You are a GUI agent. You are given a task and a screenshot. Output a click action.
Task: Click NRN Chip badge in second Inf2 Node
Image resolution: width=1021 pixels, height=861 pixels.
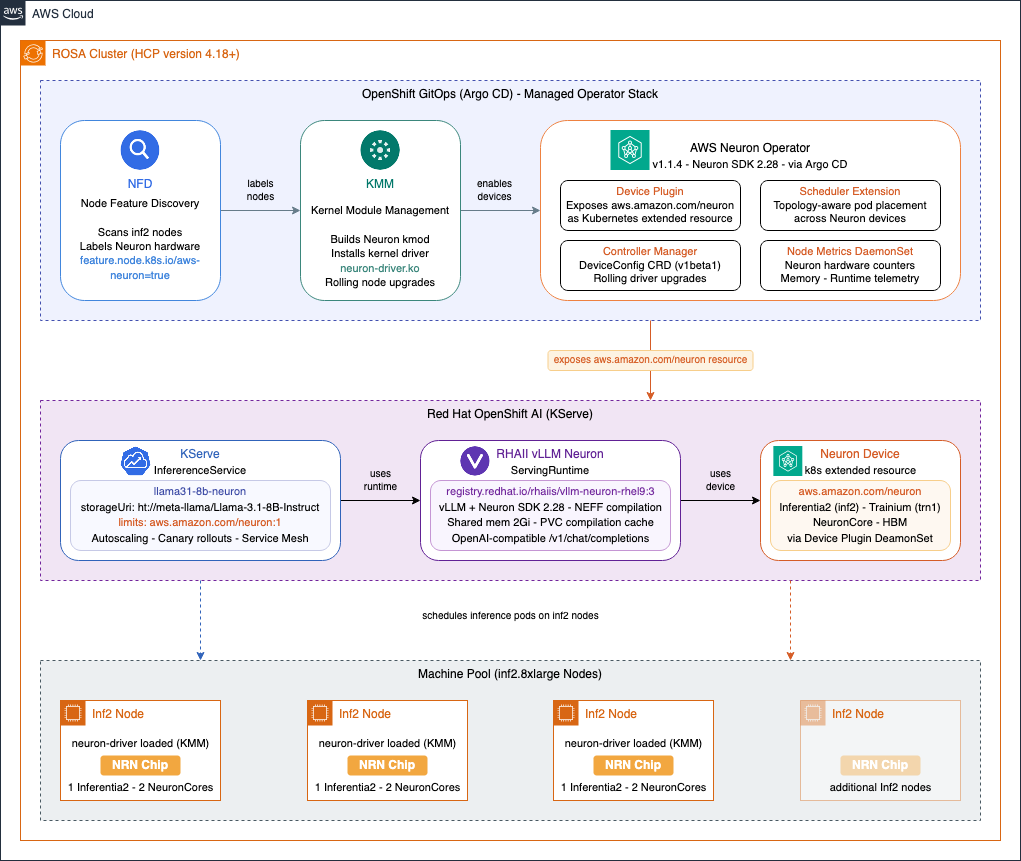pyautogui.click(x=387, y=765)
